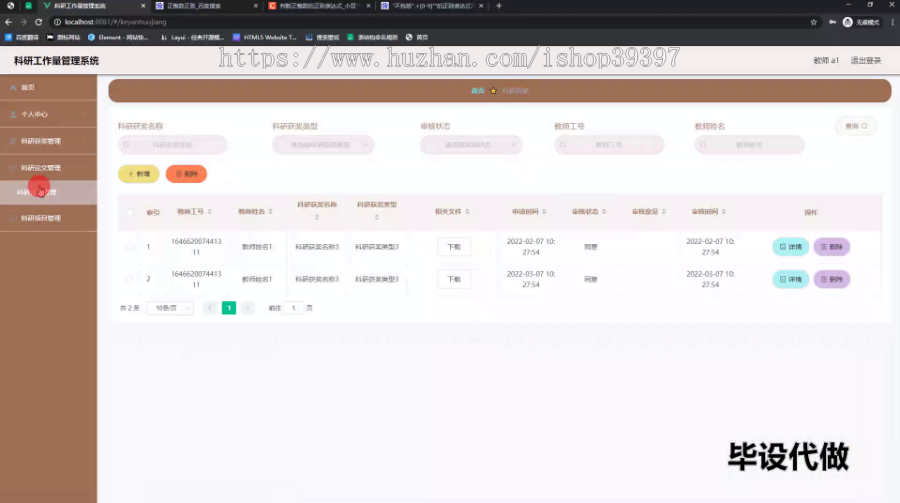This screenshot has height=503, width=900.
Task: Switch to the 科研工作量管理系统 browser tab
Action: [92, 6]
